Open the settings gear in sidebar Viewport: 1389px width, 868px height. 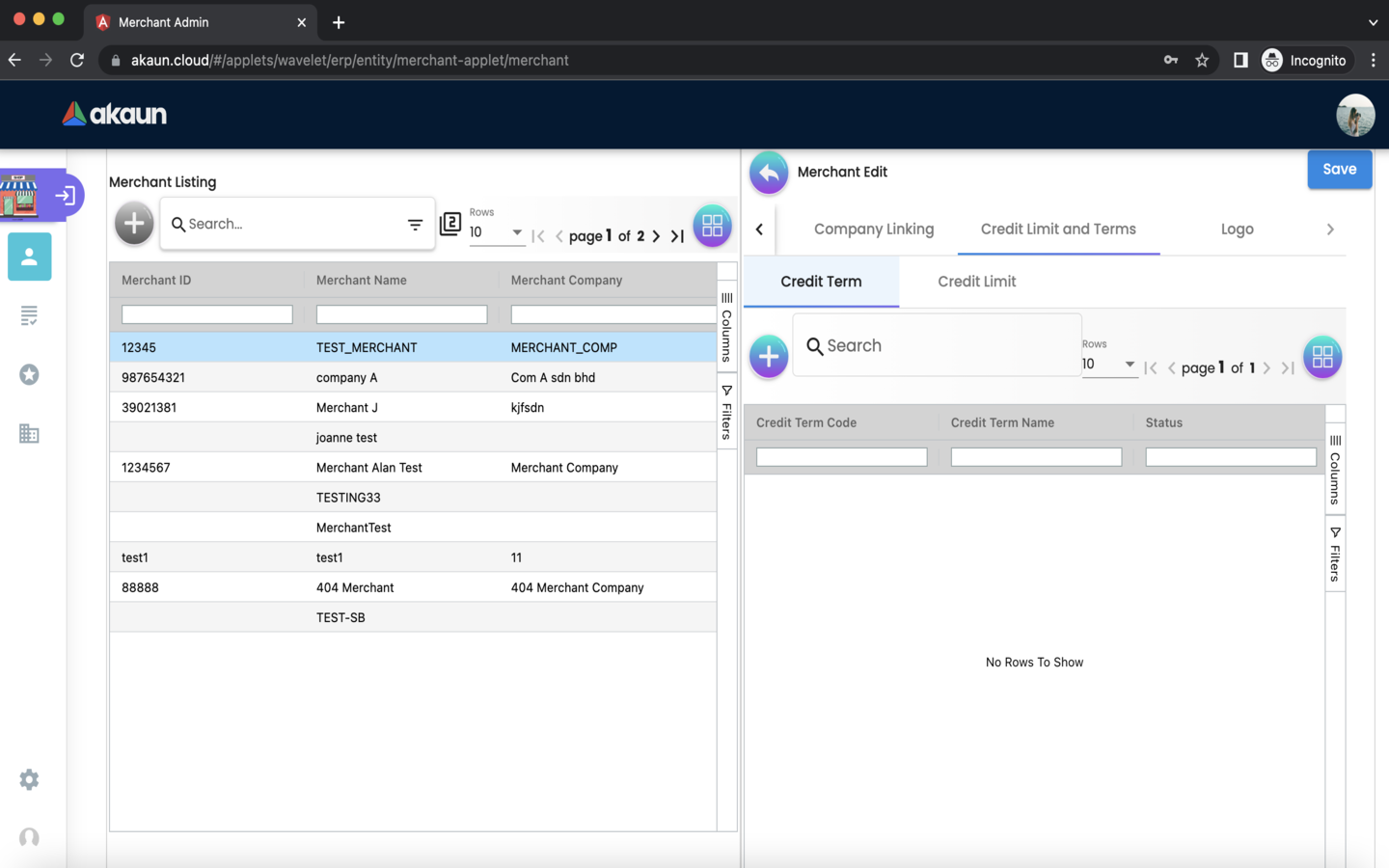[x=29, y=779]
